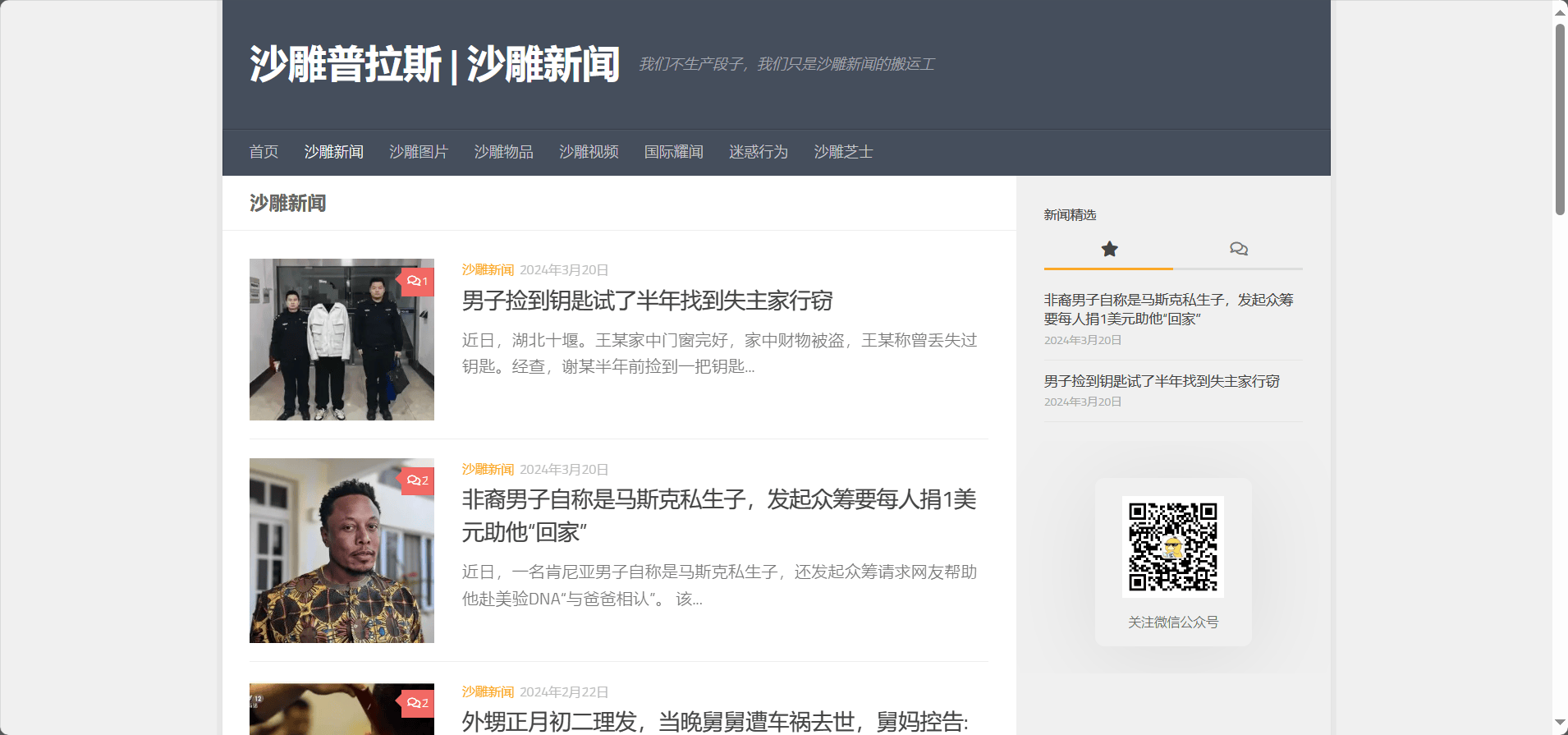Click the star popular-posts tab icon
1568x735 pixels.
click(x=1109, y=249)
